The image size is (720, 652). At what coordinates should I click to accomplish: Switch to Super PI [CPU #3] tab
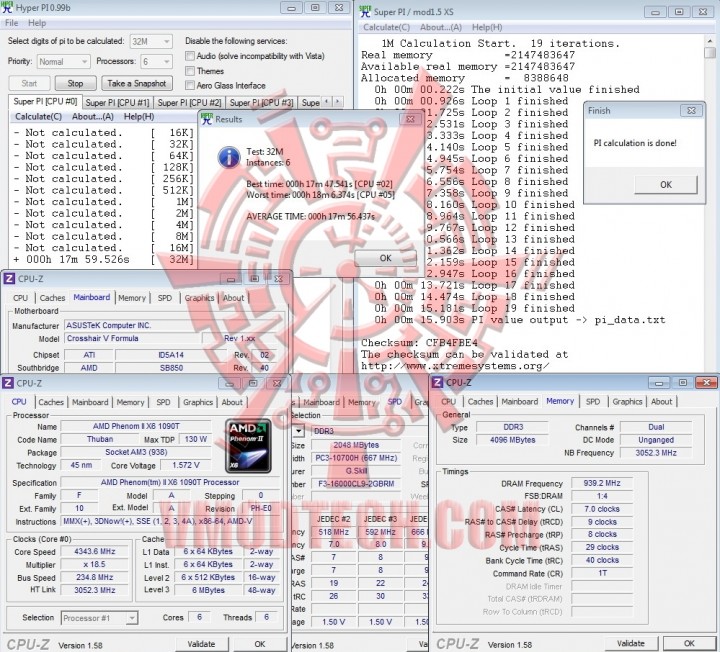click(x=261, y=103)
